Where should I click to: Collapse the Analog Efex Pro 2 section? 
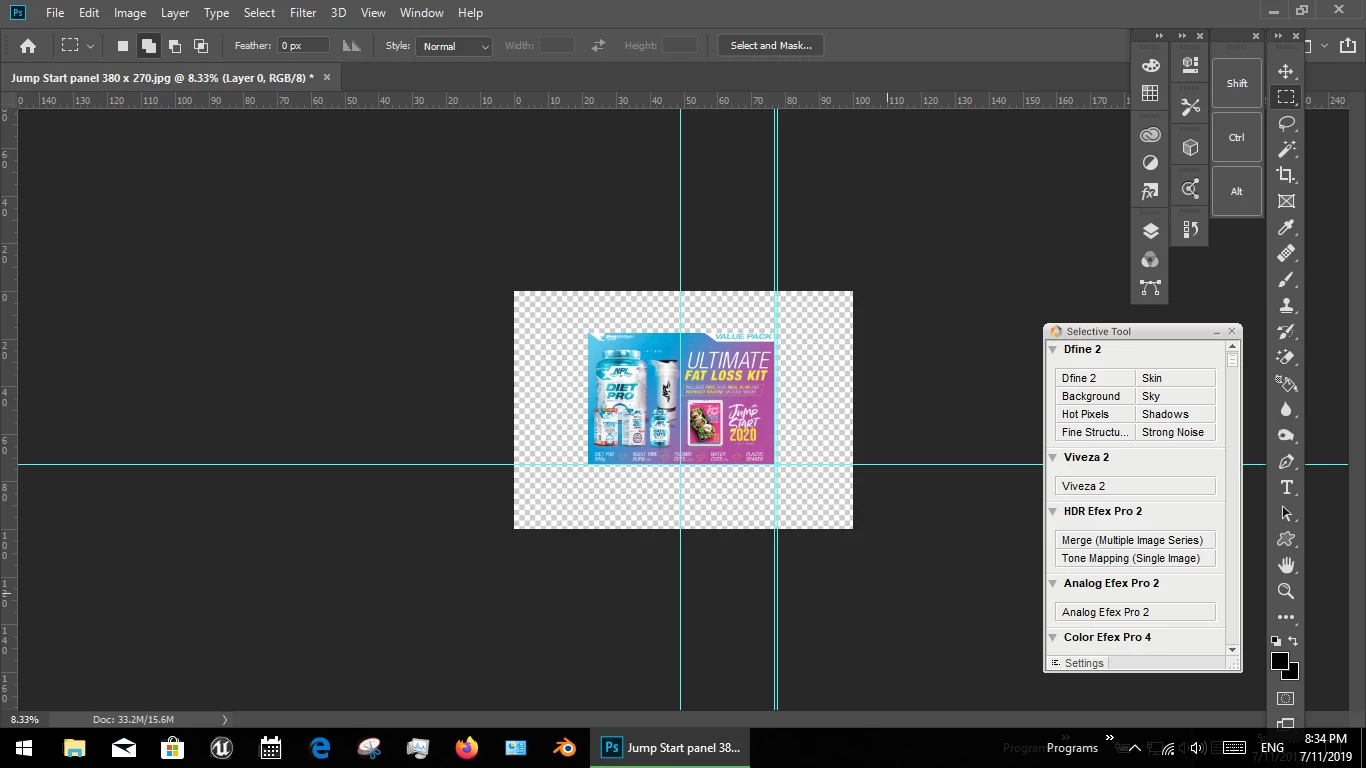click(x=1053, y=584)
